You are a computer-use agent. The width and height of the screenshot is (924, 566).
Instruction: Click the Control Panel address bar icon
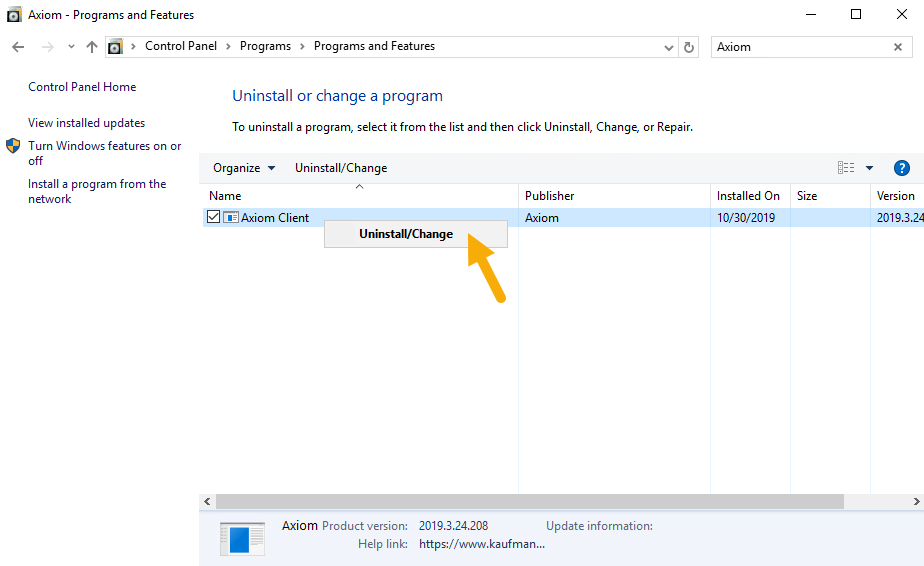pos(116,47)
